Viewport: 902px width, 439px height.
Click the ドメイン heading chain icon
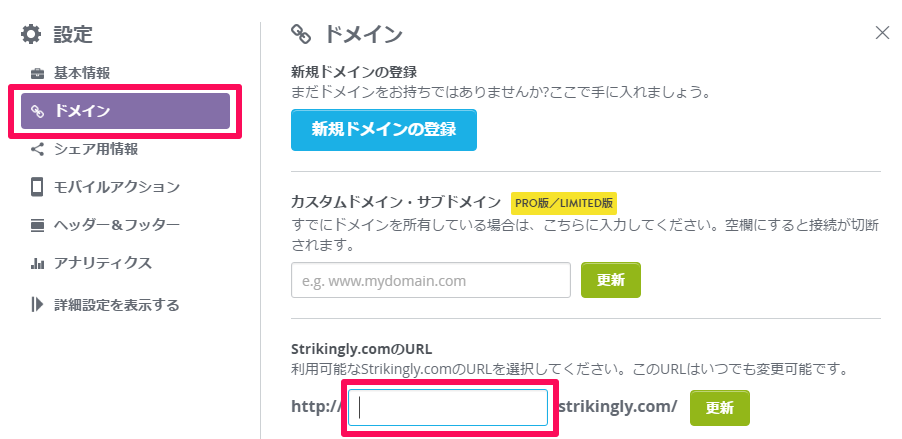coord(300,35)
